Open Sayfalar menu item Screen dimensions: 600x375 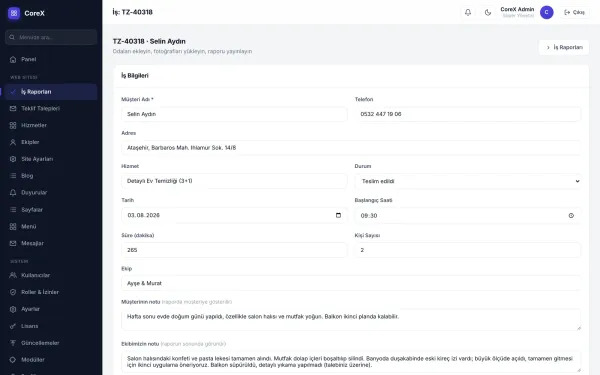coord(51,210)
